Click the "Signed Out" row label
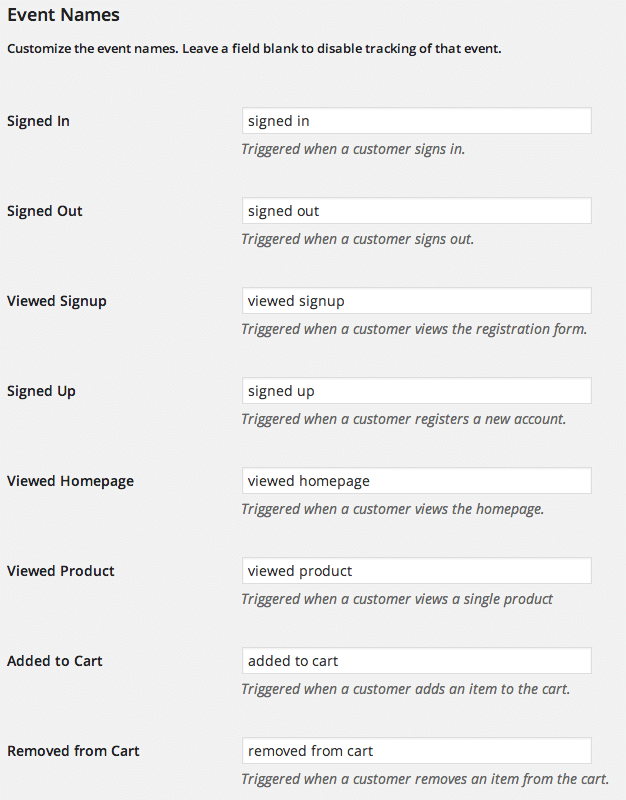This screenshot has width=626, height=800. point(45,211)
